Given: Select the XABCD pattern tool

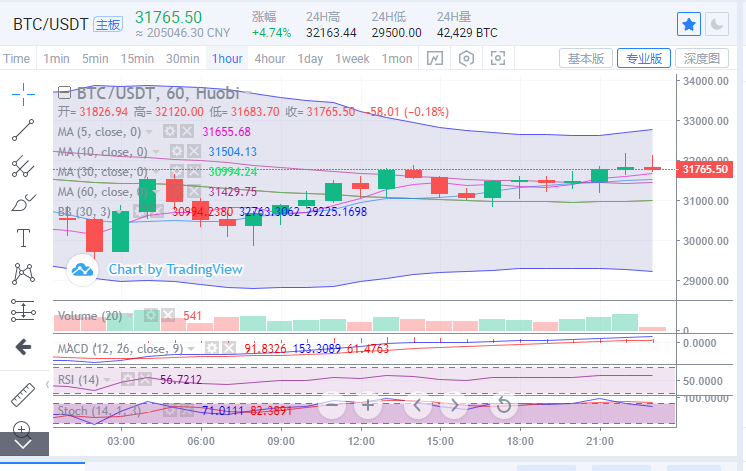Looking at the screenshot, I should coord(23,274).
